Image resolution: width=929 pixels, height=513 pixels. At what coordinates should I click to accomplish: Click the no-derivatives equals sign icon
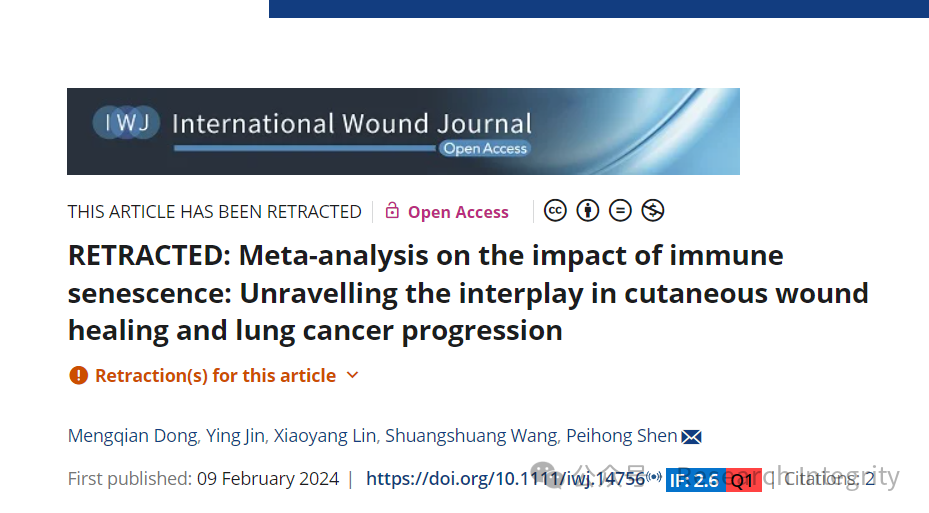click(x=620, y=211)
